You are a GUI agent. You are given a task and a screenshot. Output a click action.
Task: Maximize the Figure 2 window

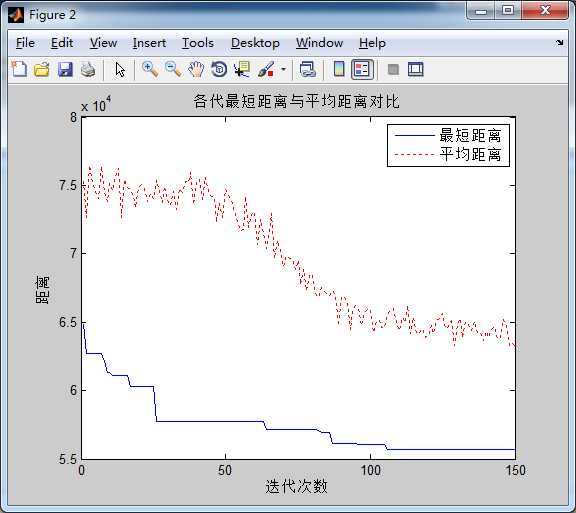click(508, 11)
